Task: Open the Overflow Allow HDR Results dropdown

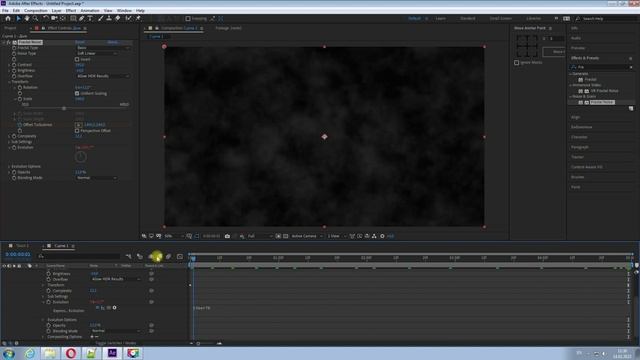Action: (103, 76)
